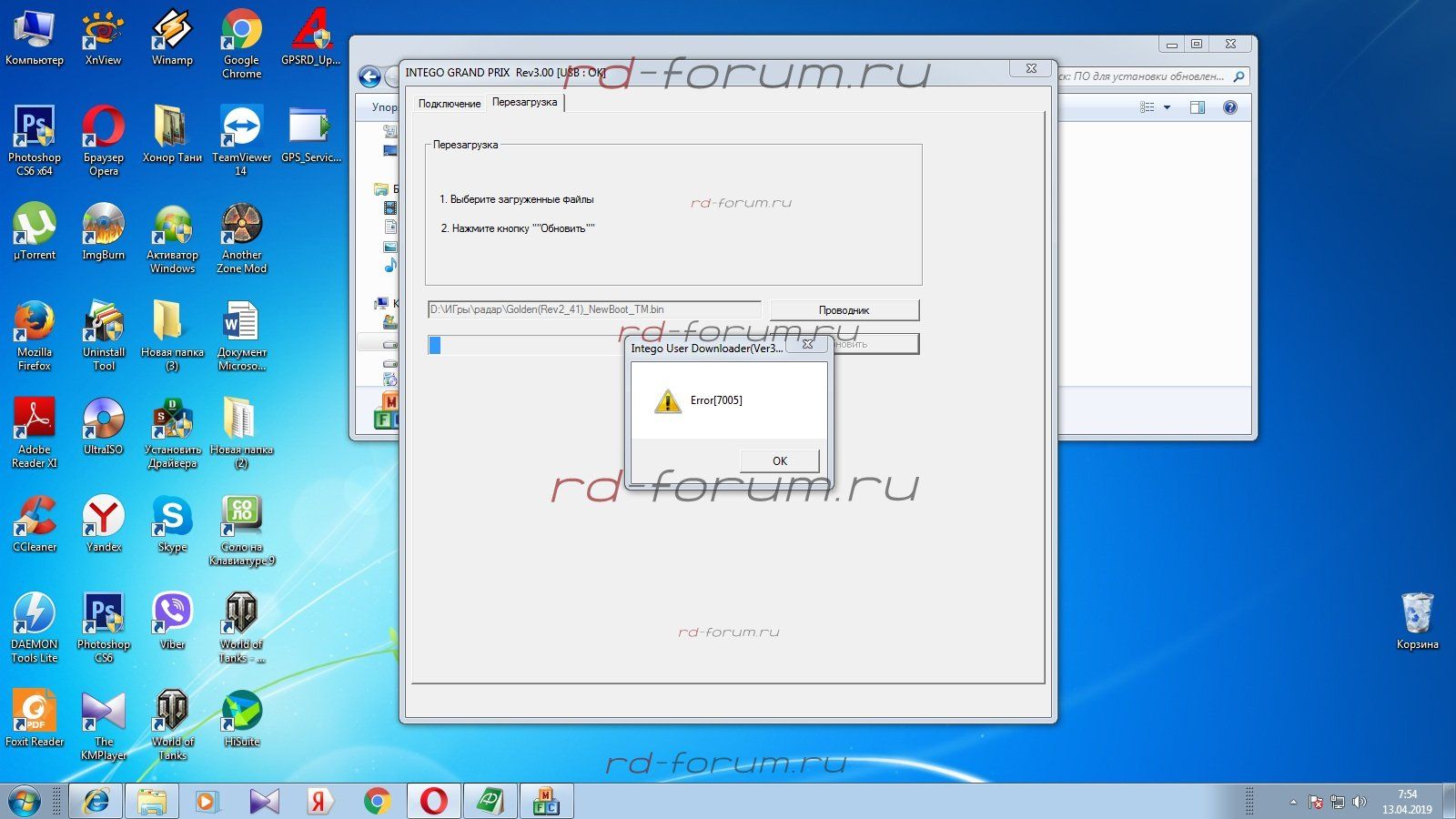Click the volume speaker tray icon

1359,802
